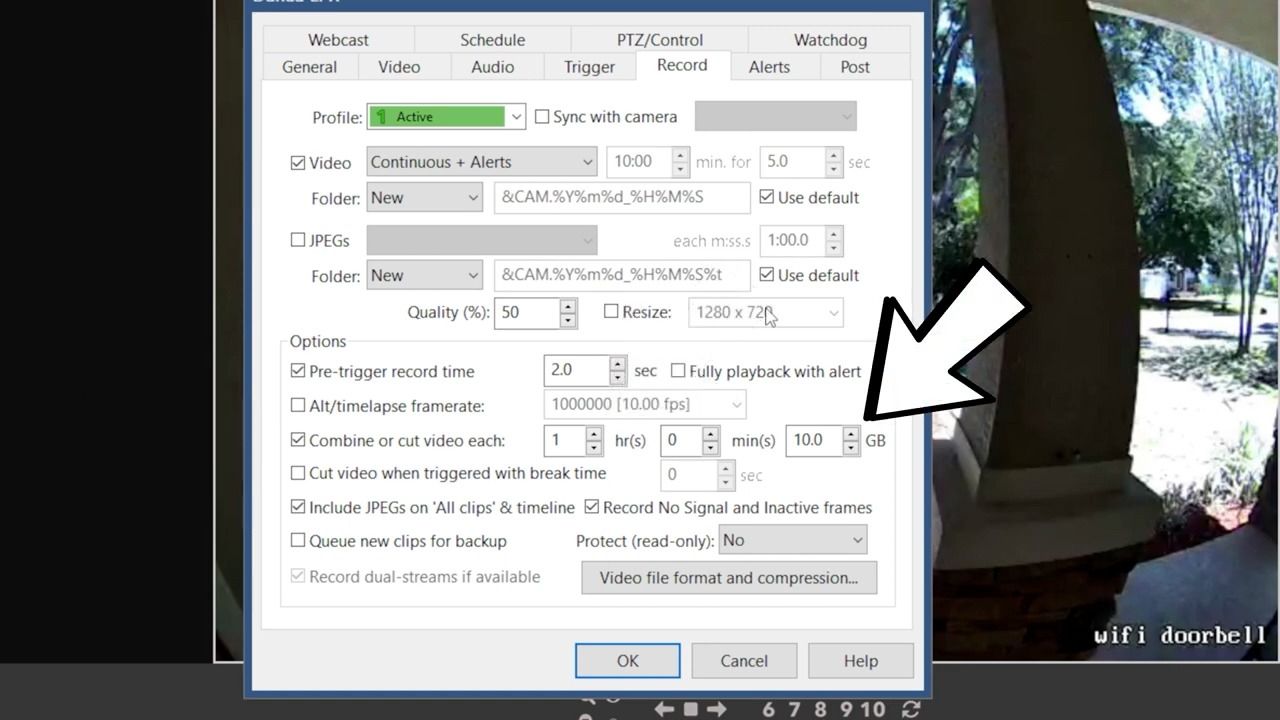This screenshot has height=720, width=1280.
Task: Enable Queue new clips for backup
Action: tap(298, 541)
